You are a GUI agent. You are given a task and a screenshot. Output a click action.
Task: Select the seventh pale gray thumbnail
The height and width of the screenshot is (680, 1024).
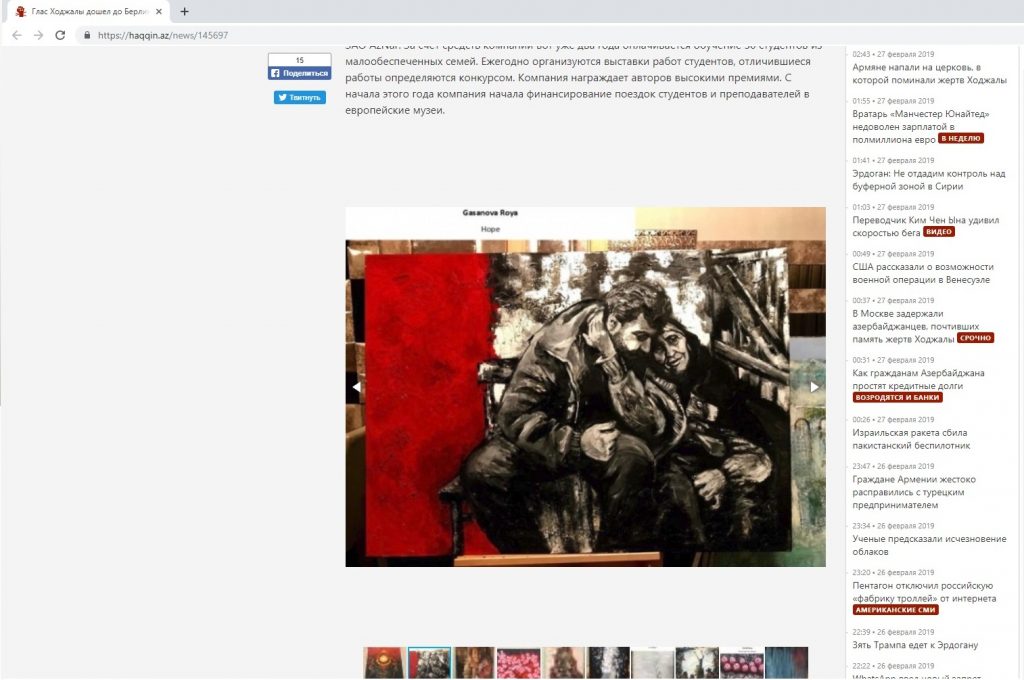coord(652,663)
